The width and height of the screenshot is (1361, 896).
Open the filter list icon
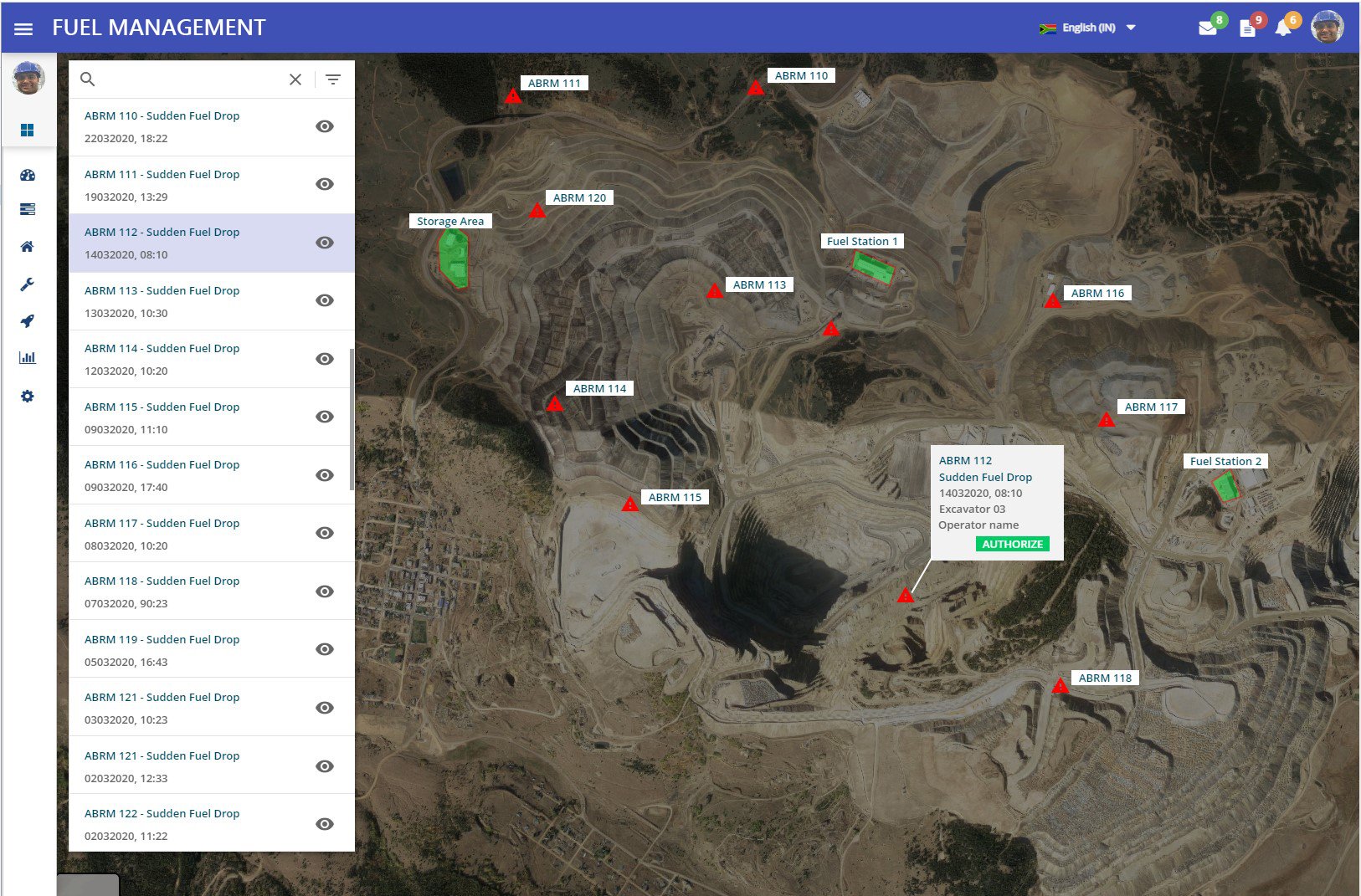pyautogui.click(x=333, y=79)
